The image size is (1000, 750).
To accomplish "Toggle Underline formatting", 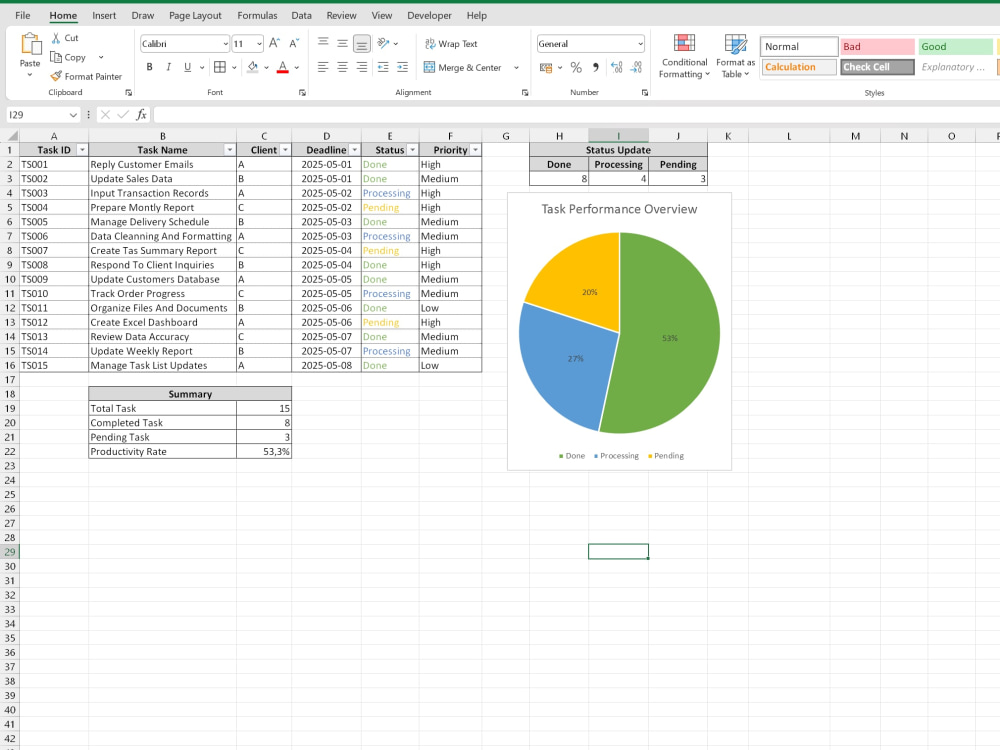I will (x=188, y=67).
